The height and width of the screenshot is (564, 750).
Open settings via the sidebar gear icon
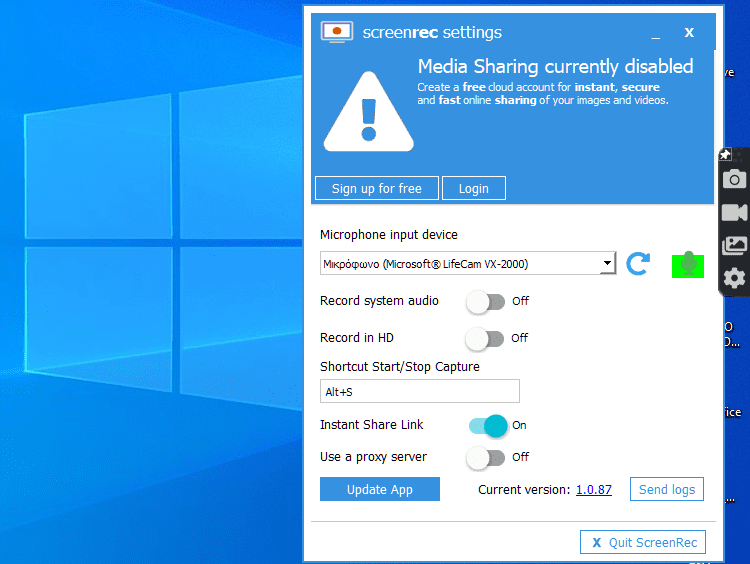(734, 278)
